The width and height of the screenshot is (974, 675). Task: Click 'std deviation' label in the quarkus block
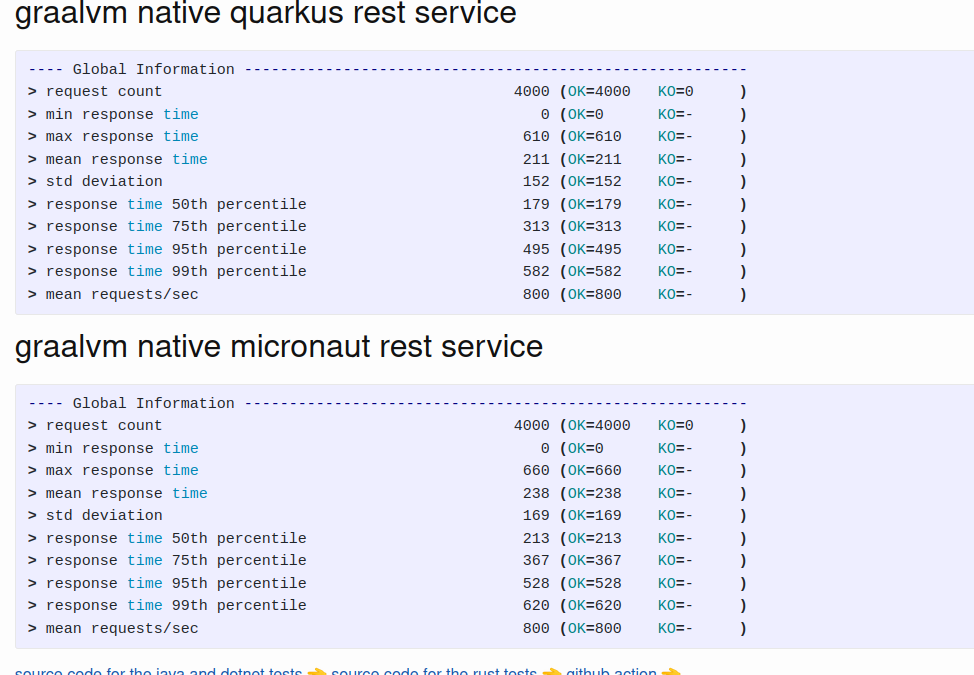[104, 181]
